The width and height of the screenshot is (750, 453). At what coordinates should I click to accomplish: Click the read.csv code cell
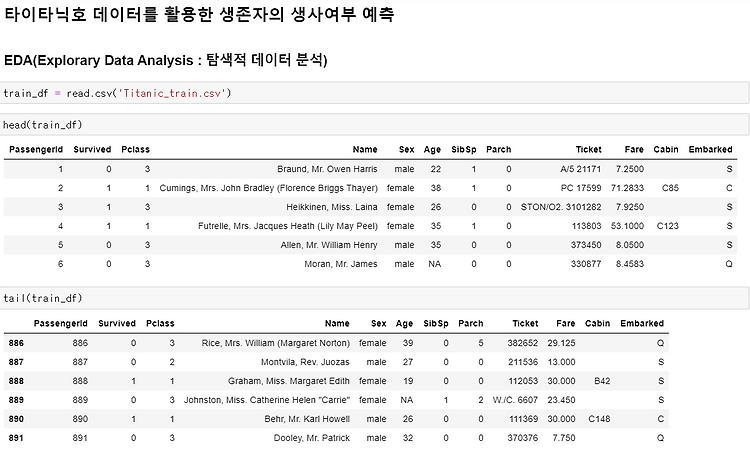[x=375, y=93]
